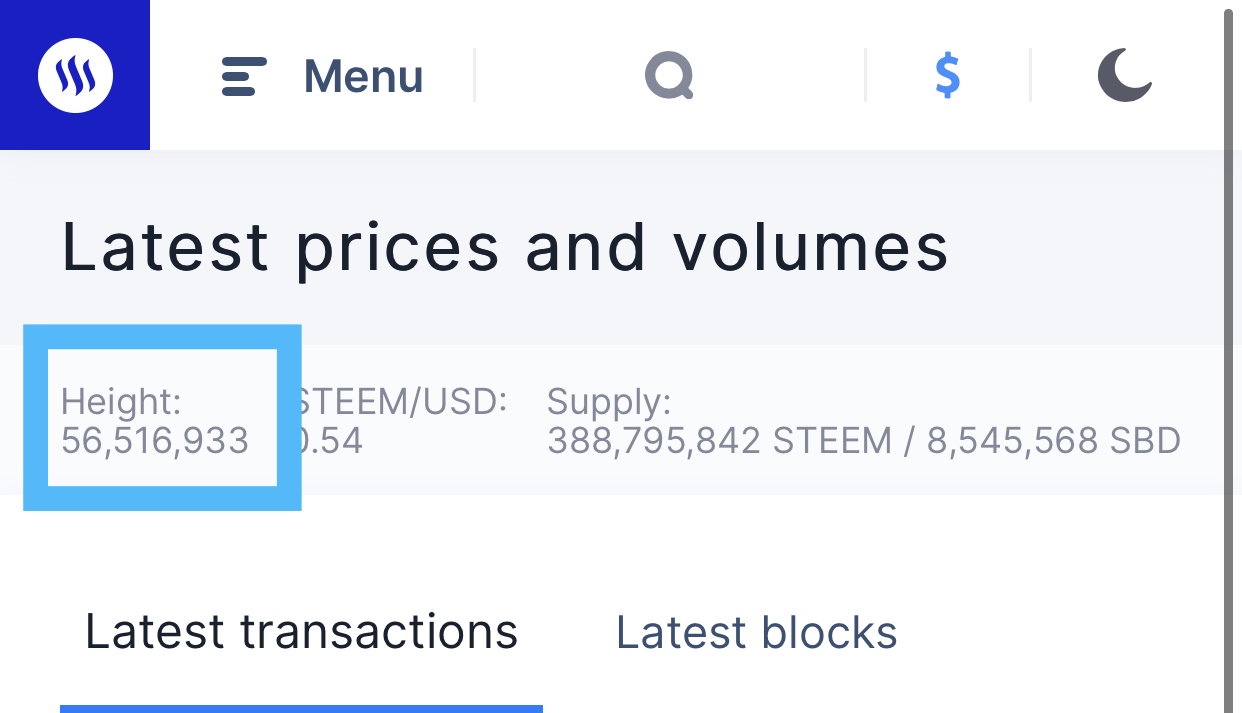Click the 388,795,842 STEEM supply figure
This screenshot has height=713, width=1242.
click(x=719, y=441)
